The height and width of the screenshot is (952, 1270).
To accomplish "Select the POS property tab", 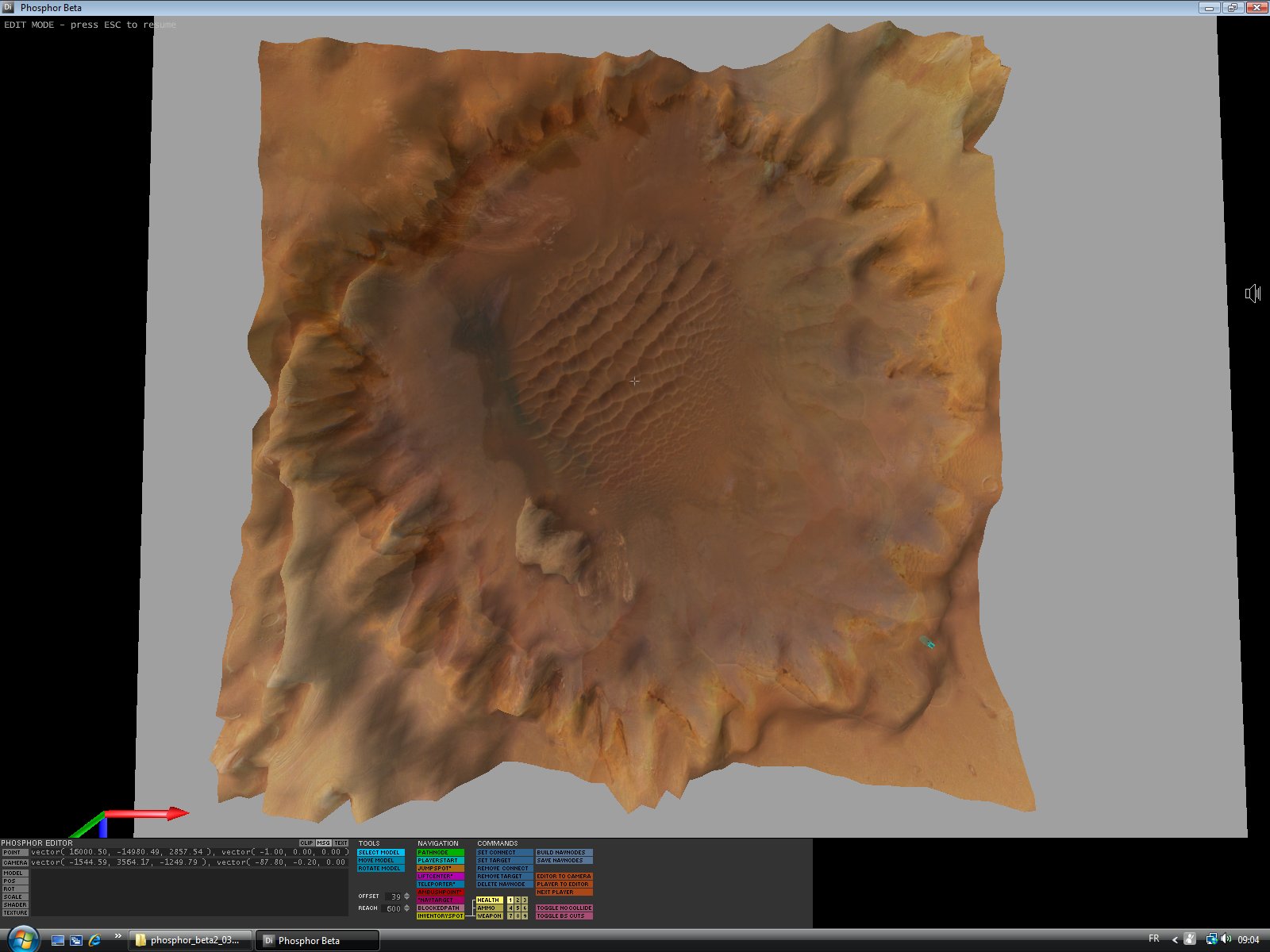I will pyautogui.click(x=14, y=881).
